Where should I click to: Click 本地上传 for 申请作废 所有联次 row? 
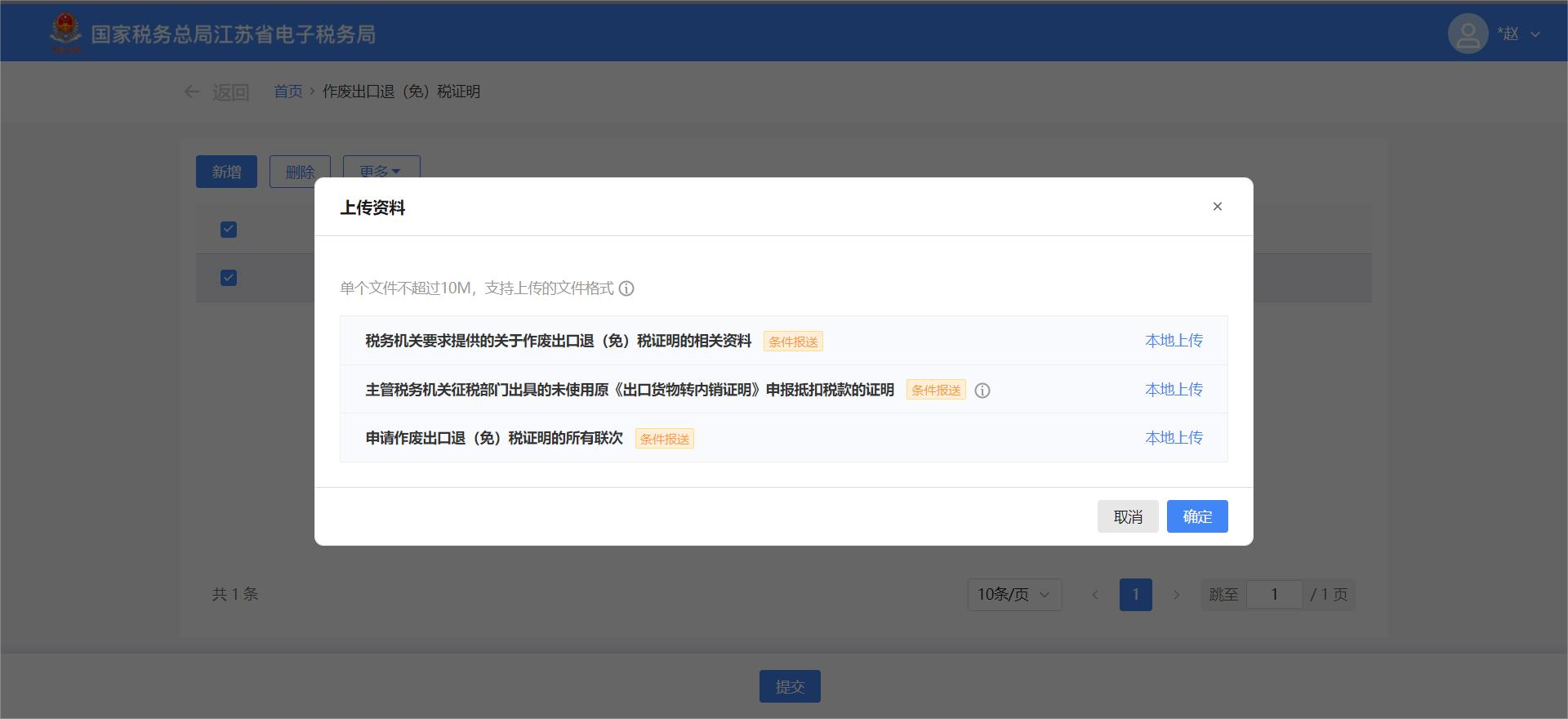tap(1174, 438)
